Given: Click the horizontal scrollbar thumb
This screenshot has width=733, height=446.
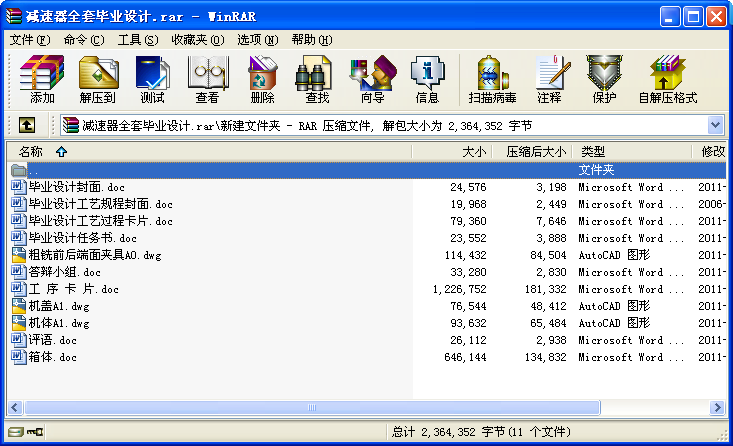Looking at the screenshot, I should (312, 408).
